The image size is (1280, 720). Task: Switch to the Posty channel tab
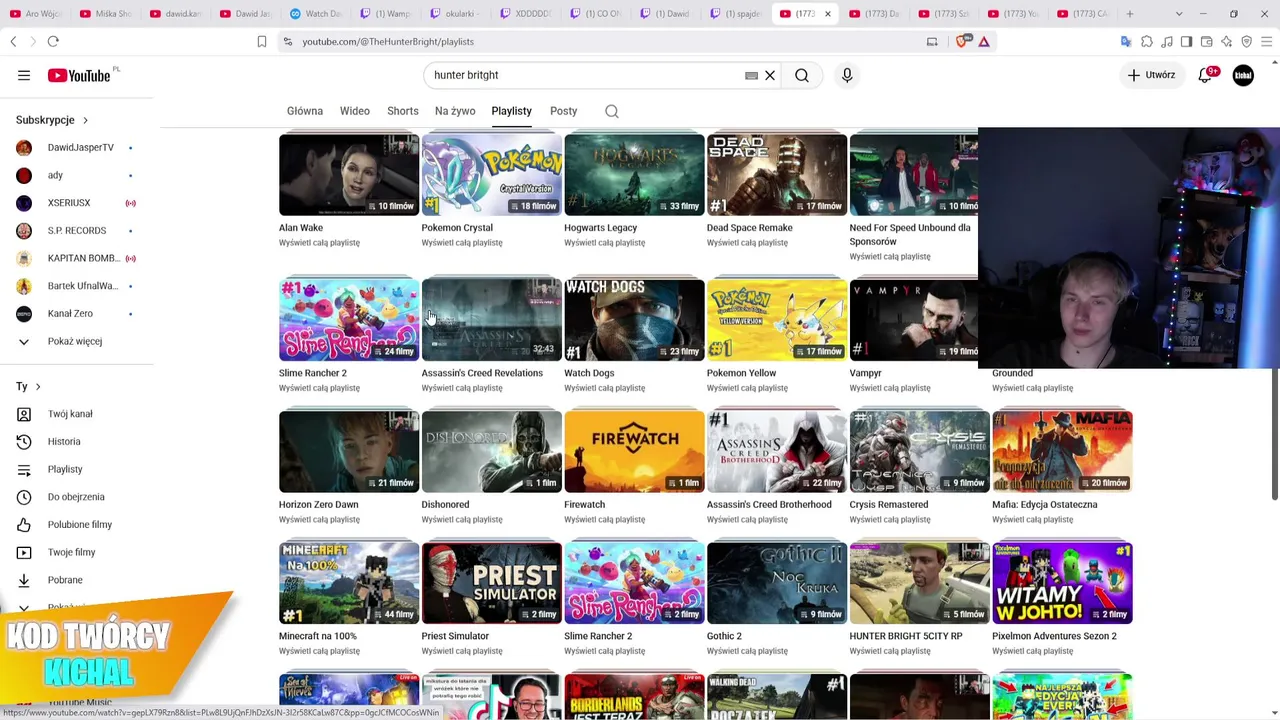(563, 111)
